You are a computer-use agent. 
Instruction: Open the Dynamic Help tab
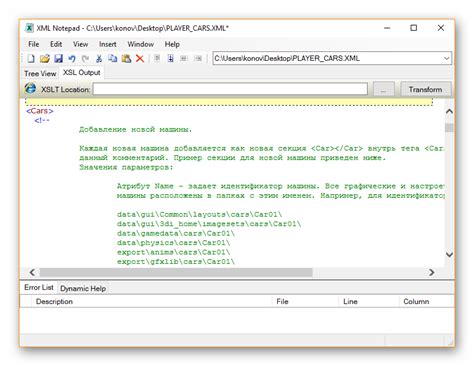coord(83,288)
